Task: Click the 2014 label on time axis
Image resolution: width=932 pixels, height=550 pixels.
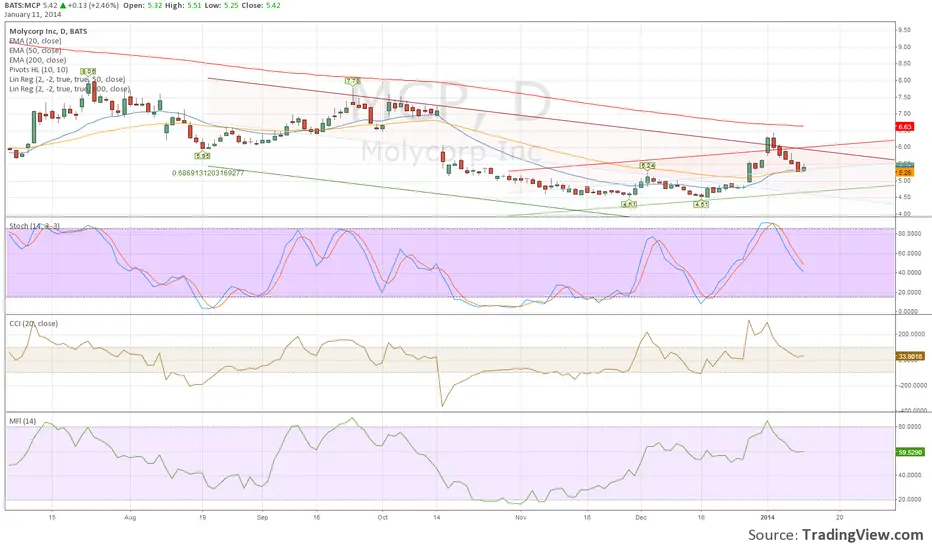Action: point(768,518)
